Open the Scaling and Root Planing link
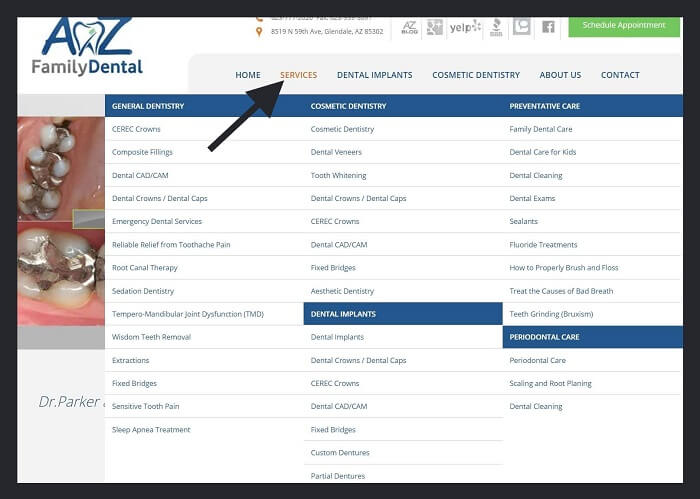 tap(550, 383)
